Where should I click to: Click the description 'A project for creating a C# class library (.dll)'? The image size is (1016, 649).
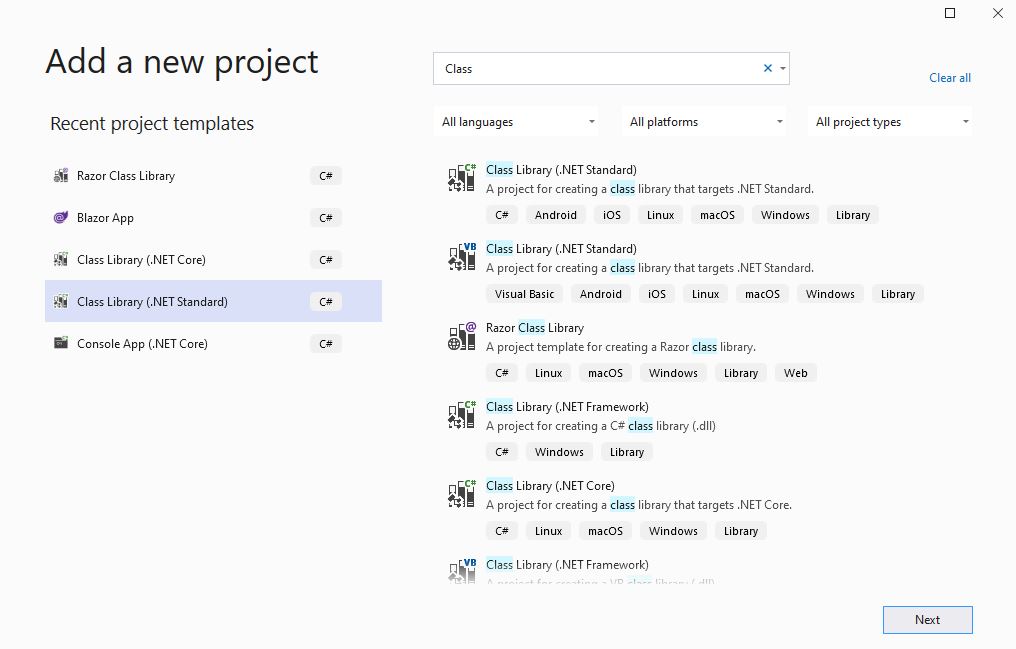click(601, 426)
